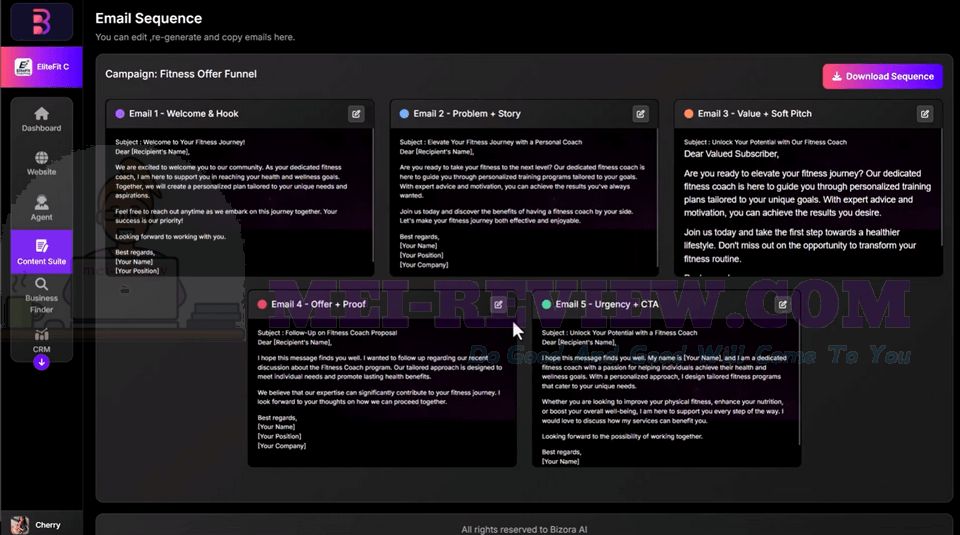Click the Bizora B logo
Screen dimensions: 960x535
(x=41, y=21)
